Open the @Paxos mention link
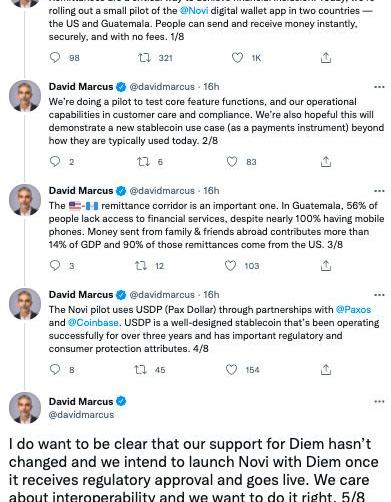Image resolution: width=391 pixels, height=502 pixels. pyautogui.click(x=353, y=310)
